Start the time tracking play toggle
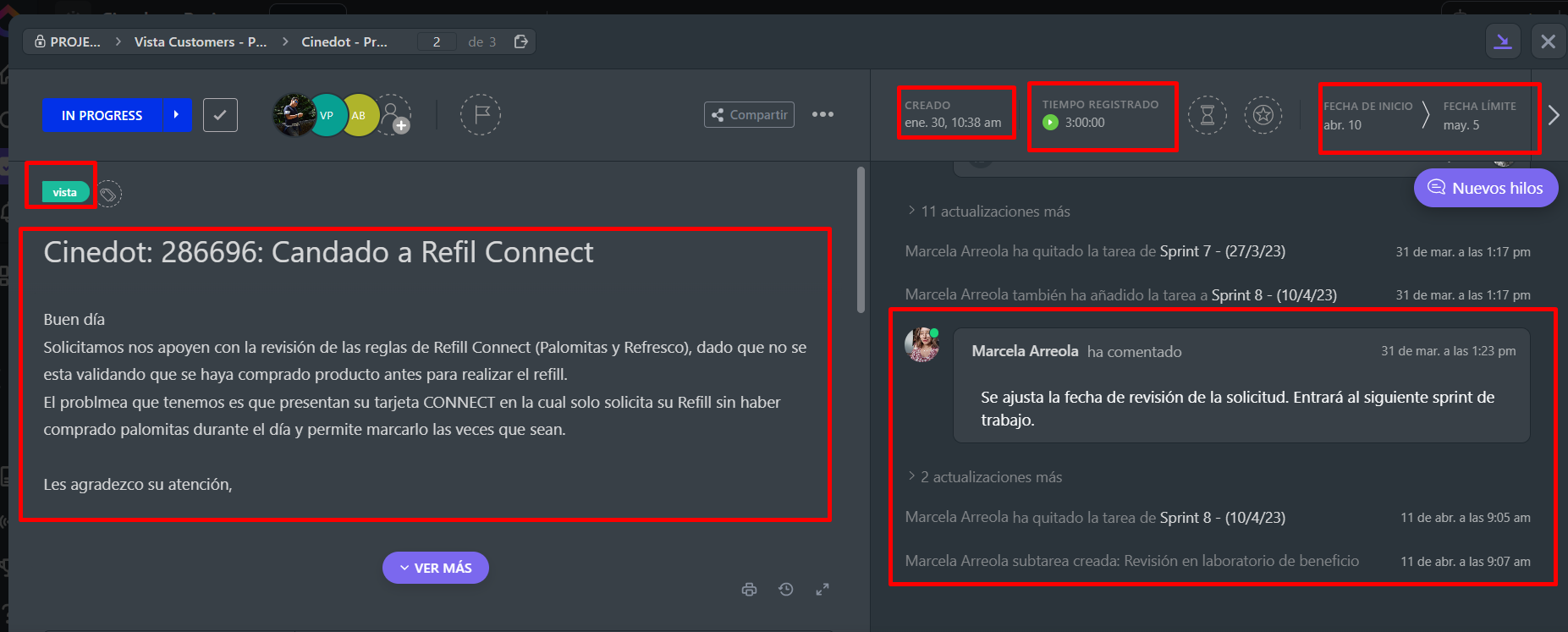This screenshot has height=632, width=1568. [1050, 123]
